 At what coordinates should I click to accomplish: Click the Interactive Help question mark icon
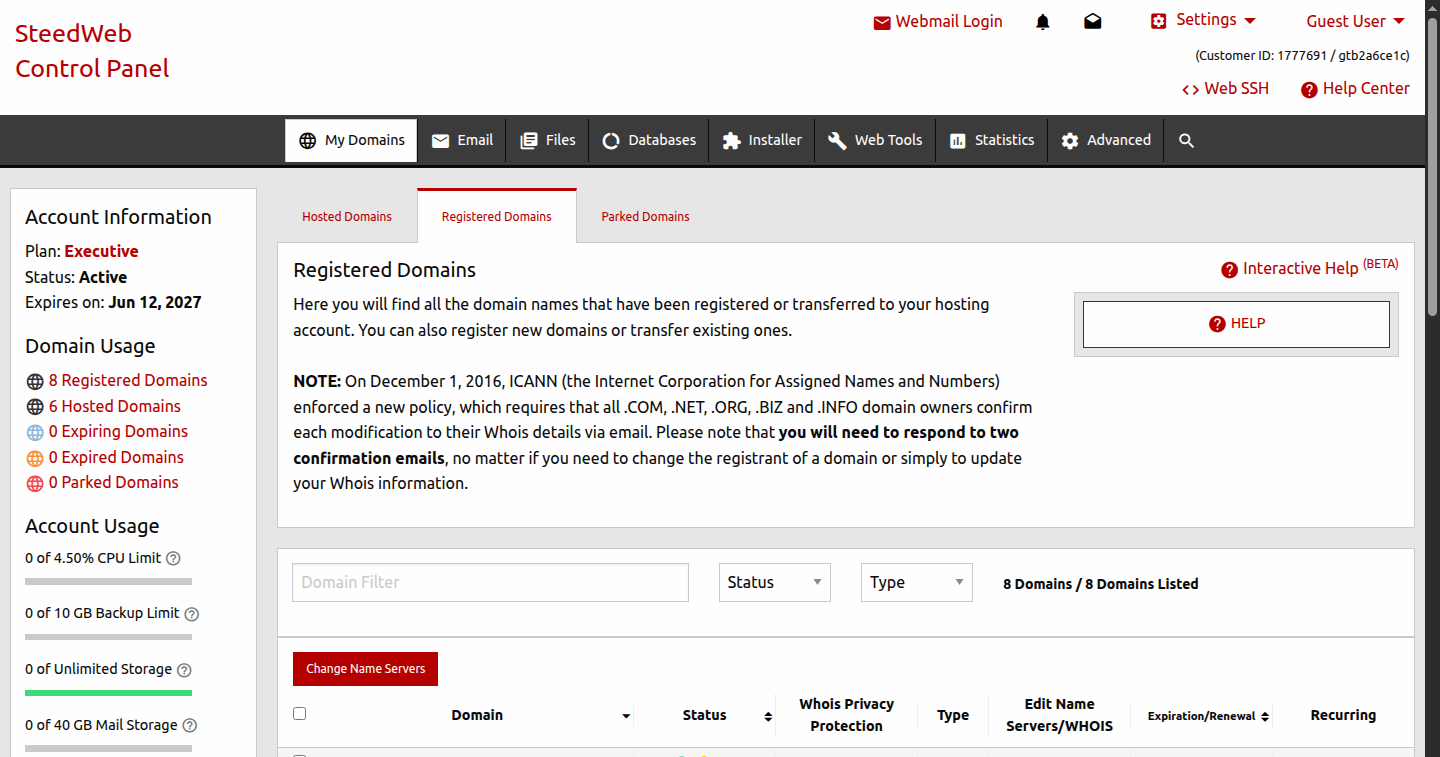pyautogui.click(x=1230, y=270)
